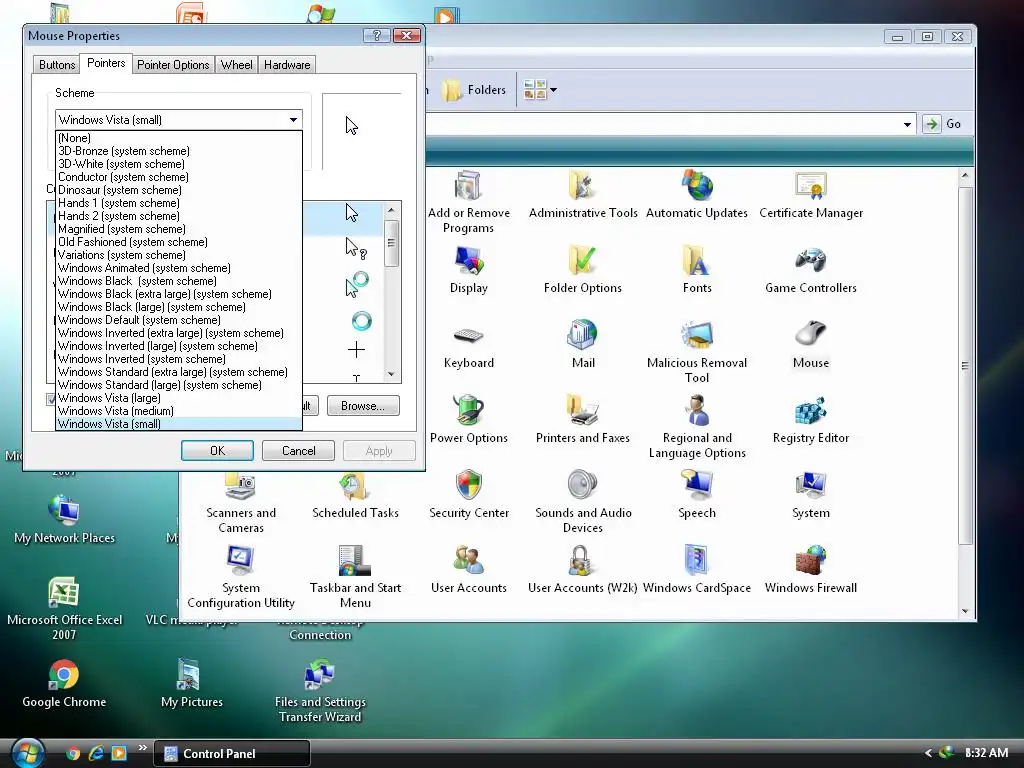The image size is (1024, 768).
Task: Open Scheduled Tasks icon
Action: [355, 496]
